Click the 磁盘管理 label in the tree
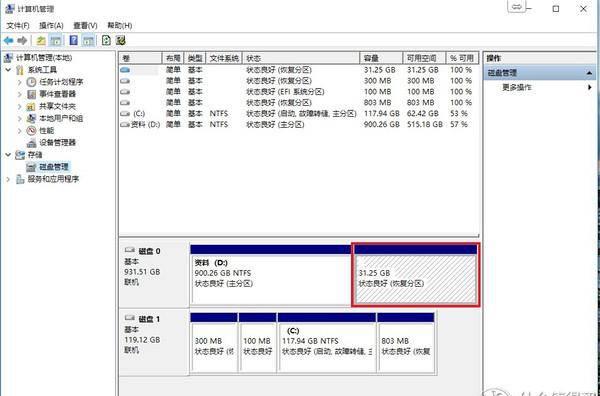The height and width of the screenshot is (396, 600). coord(54,167)
